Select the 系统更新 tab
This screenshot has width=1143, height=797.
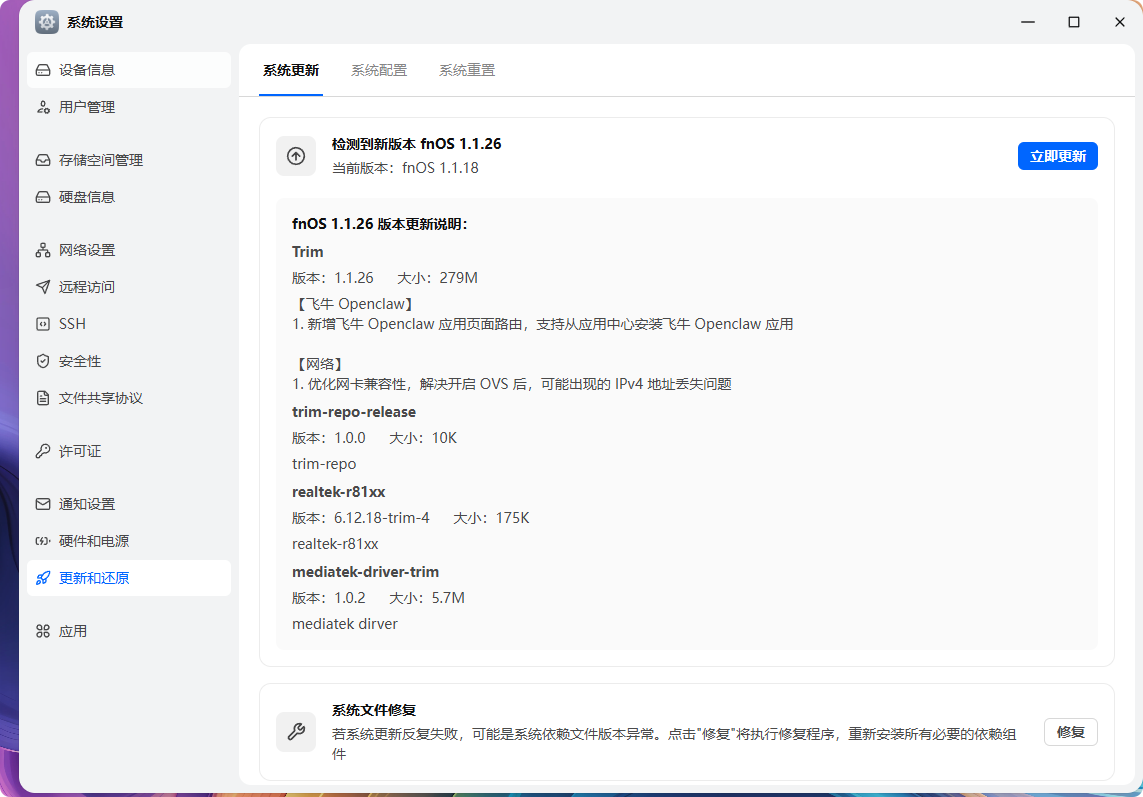pyautogui.click(x=290, y=70)
